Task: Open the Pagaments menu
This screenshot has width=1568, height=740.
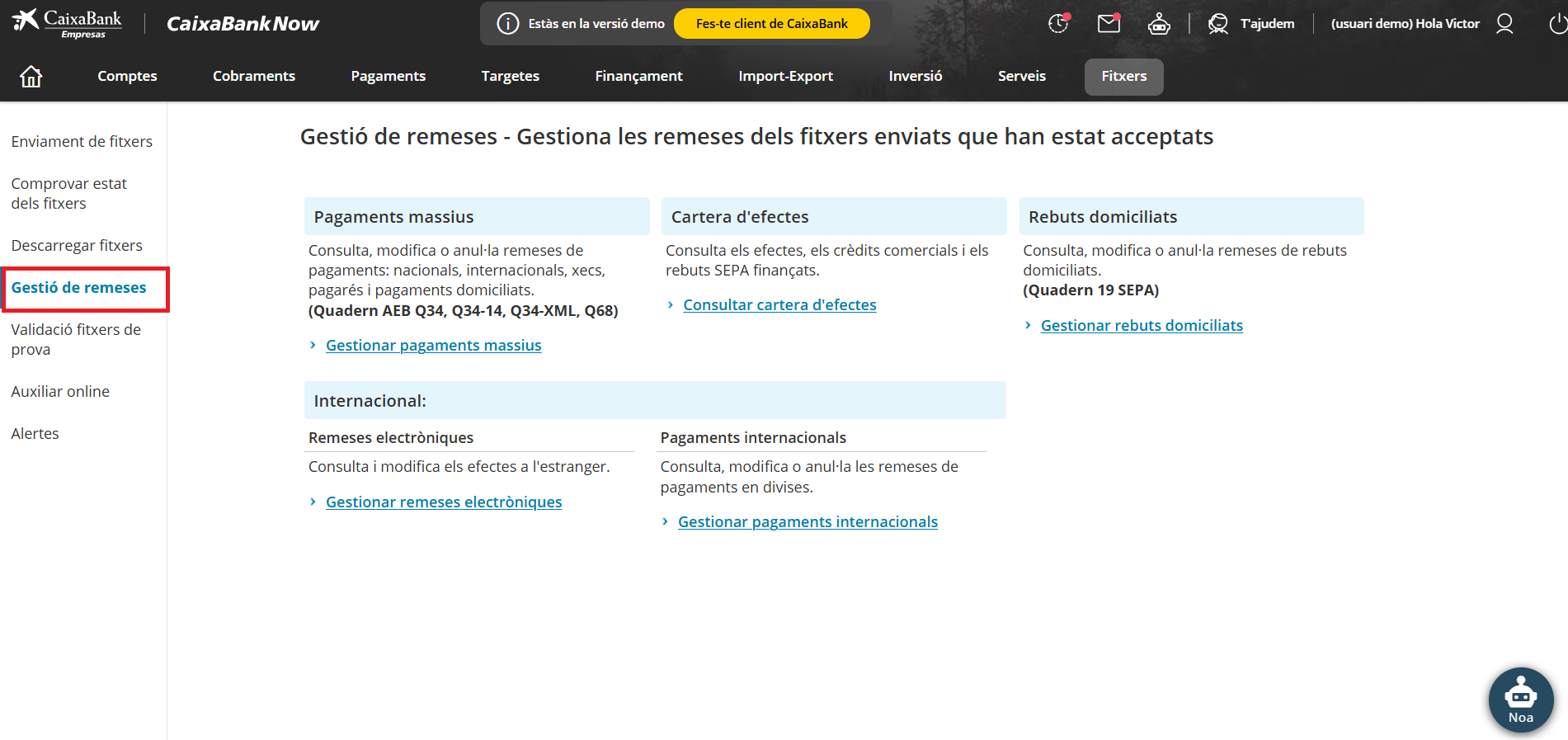Action: pos(388,76)
